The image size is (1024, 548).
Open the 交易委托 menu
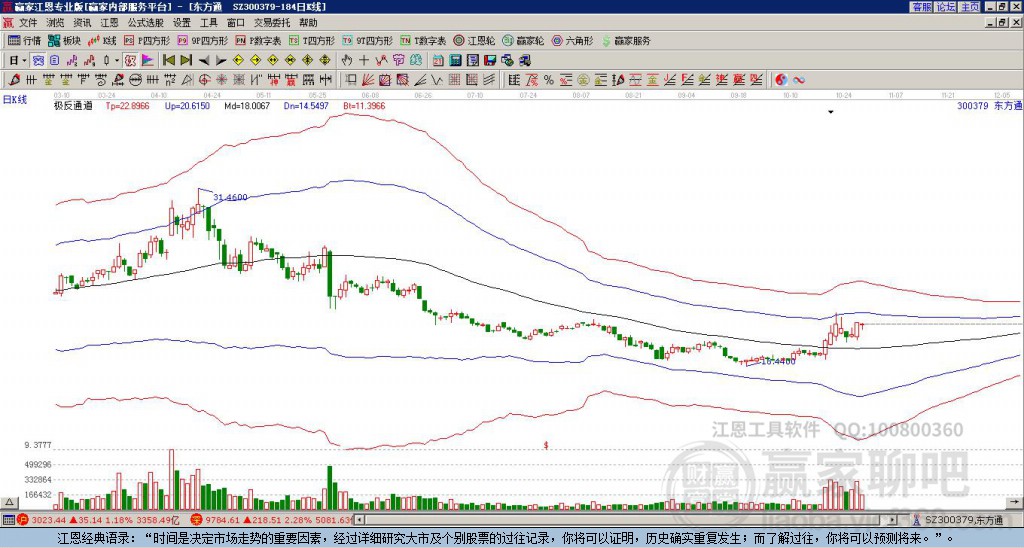pyautogui.click(x=272, y=23)
